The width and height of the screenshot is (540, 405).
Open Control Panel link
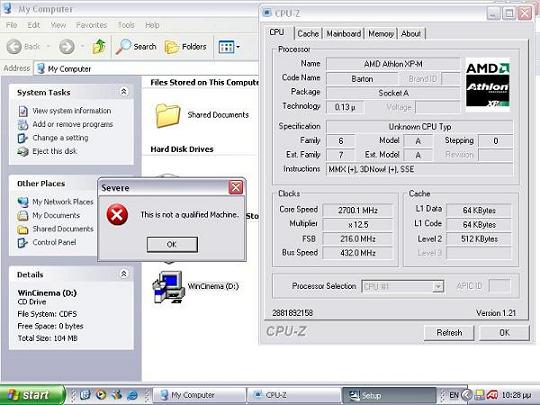point(54,242)
